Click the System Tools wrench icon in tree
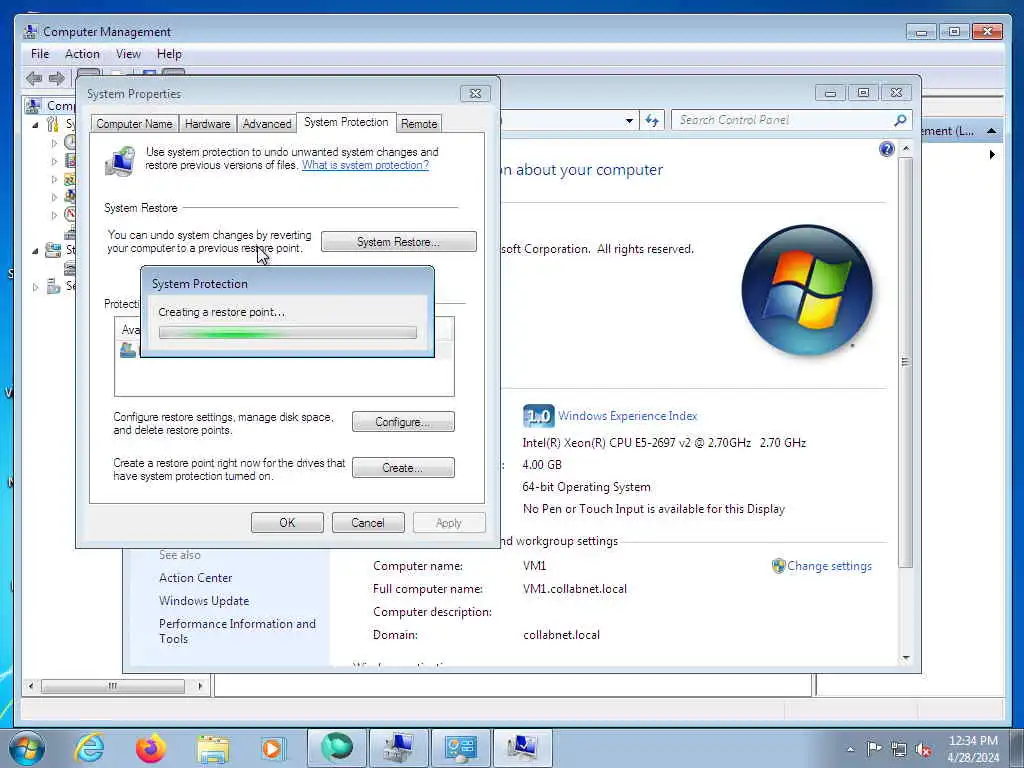Image resolution: width=1024 pixels, height=768 pixels. click(52, 123)
